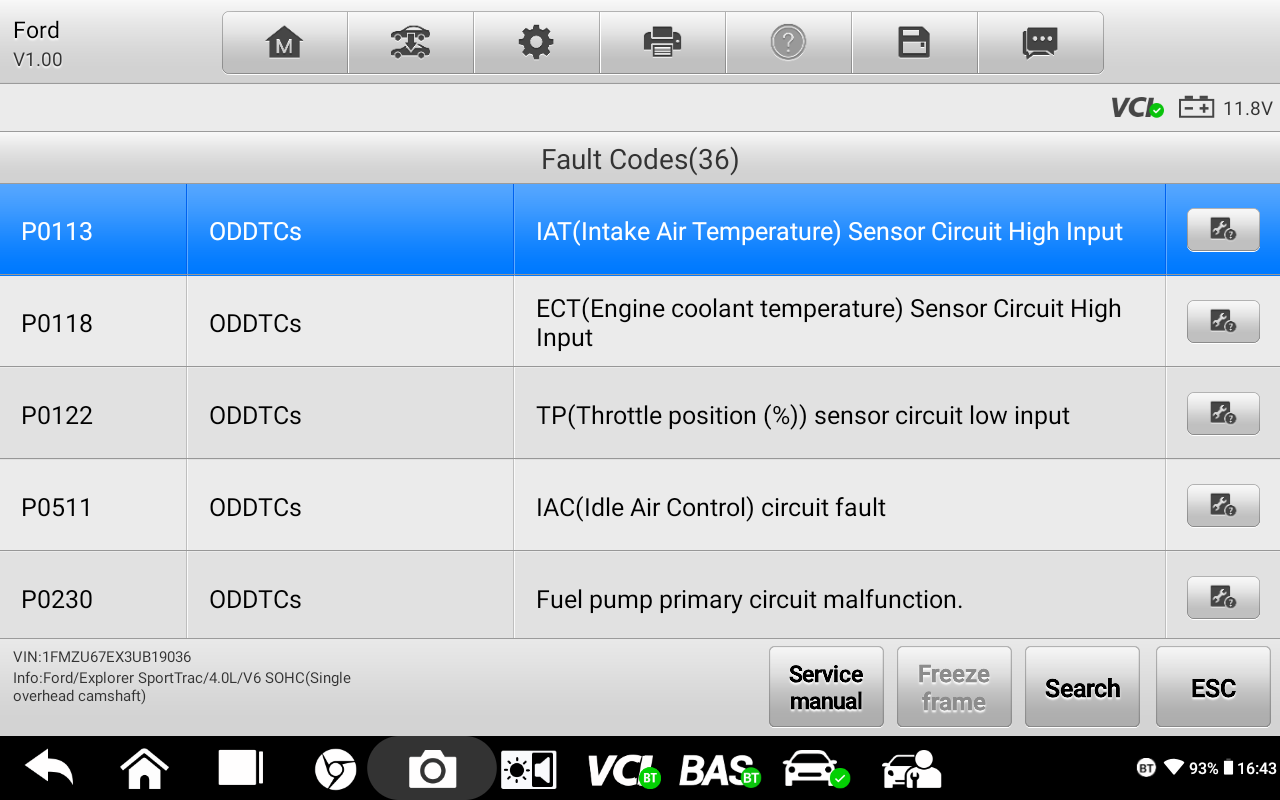Go to the Ford main menu home icon
This screenshot has height=800, width=1280.
[x=285, y=43]
